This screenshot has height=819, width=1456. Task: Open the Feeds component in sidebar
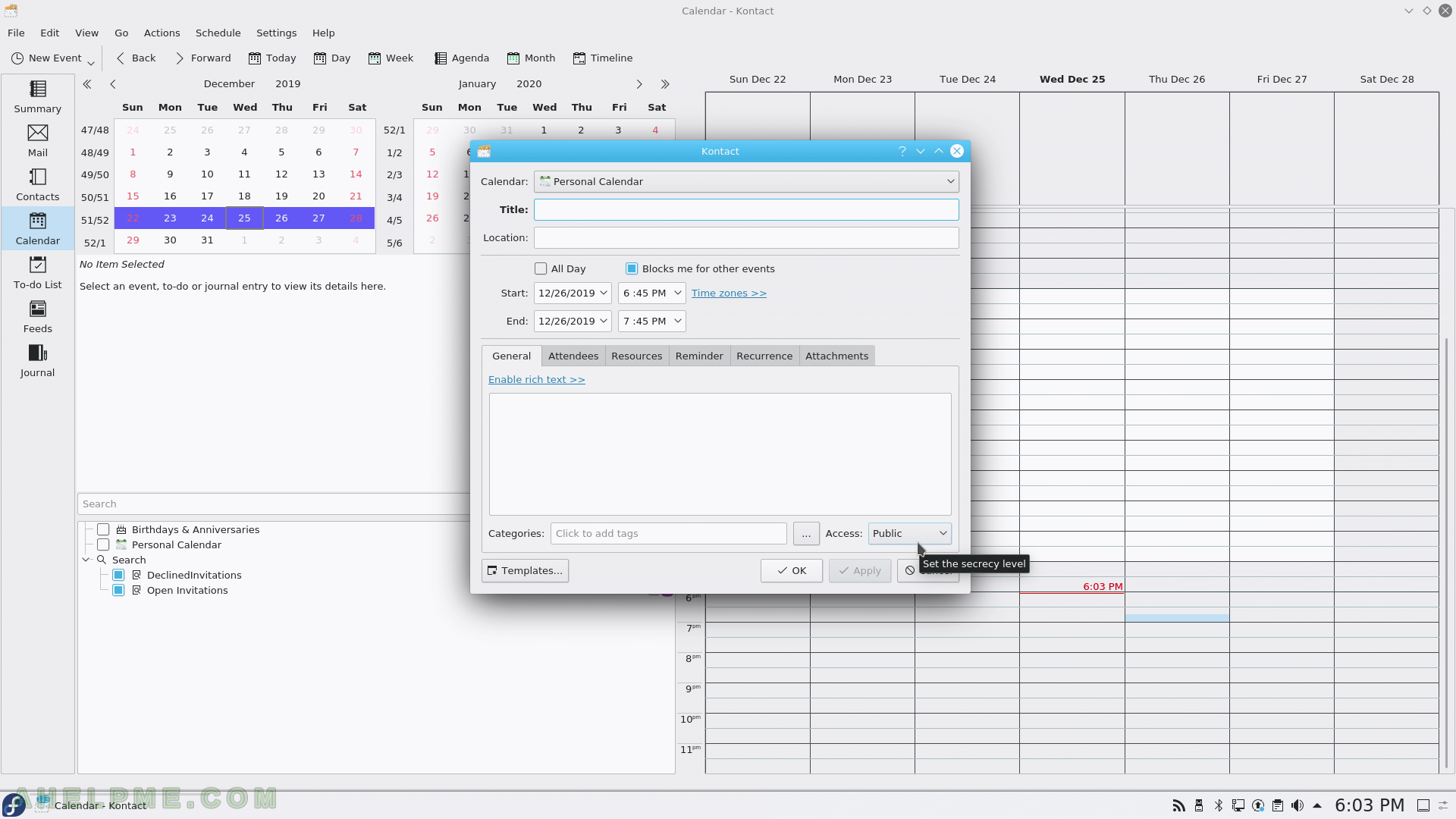[x=37, y=316]
